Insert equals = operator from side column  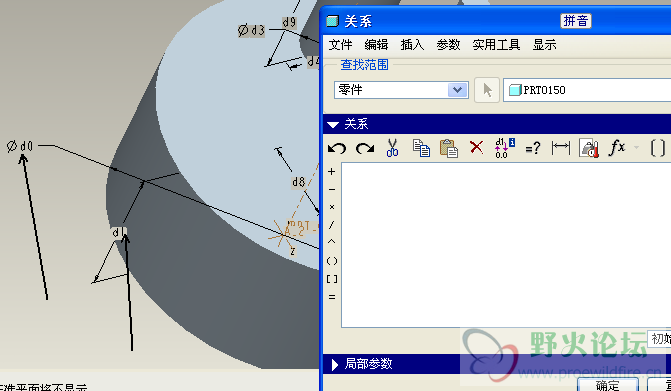click(332, 297)
